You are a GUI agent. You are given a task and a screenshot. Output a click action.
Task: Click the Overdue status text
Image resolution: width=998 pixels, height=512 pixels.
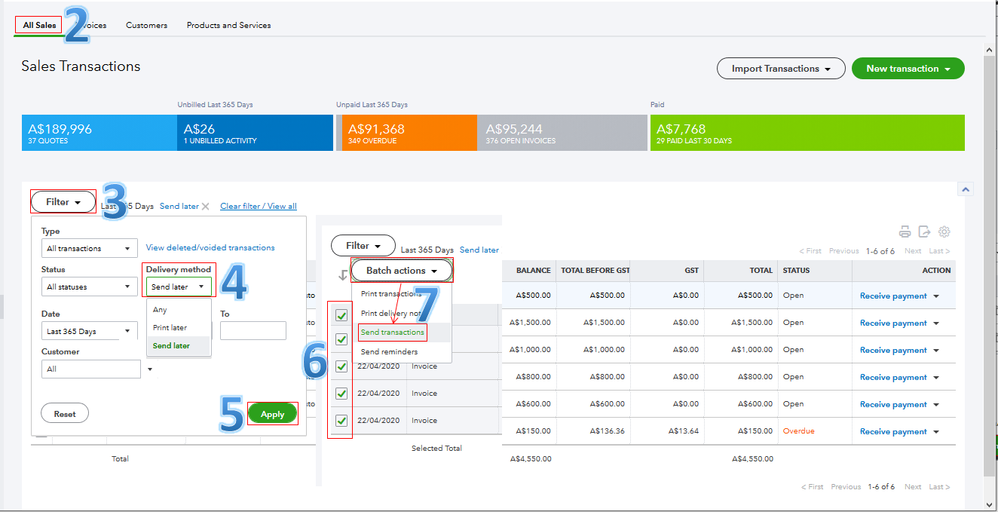pos(799,431)
